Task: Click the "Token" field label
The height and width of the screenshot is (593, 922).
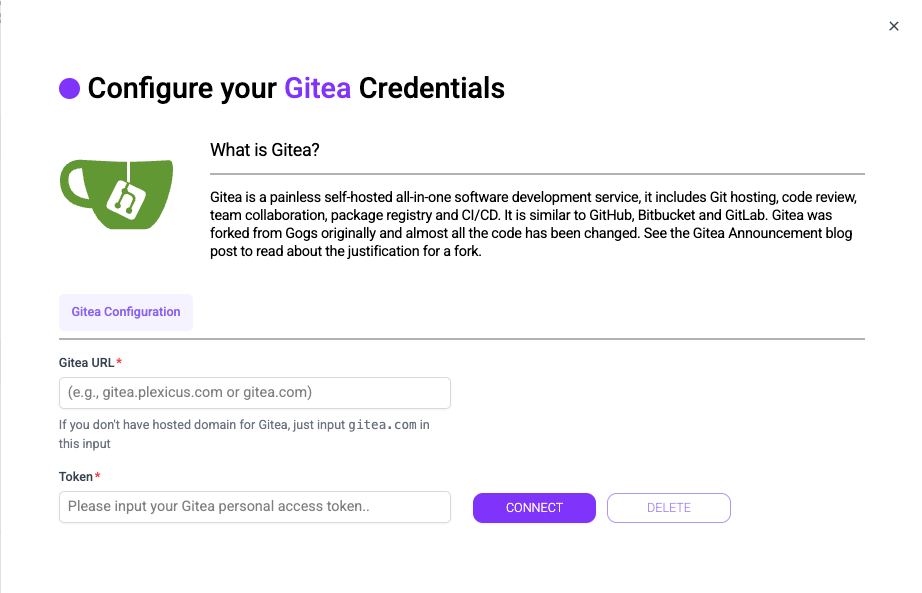Action: [75, 476]
